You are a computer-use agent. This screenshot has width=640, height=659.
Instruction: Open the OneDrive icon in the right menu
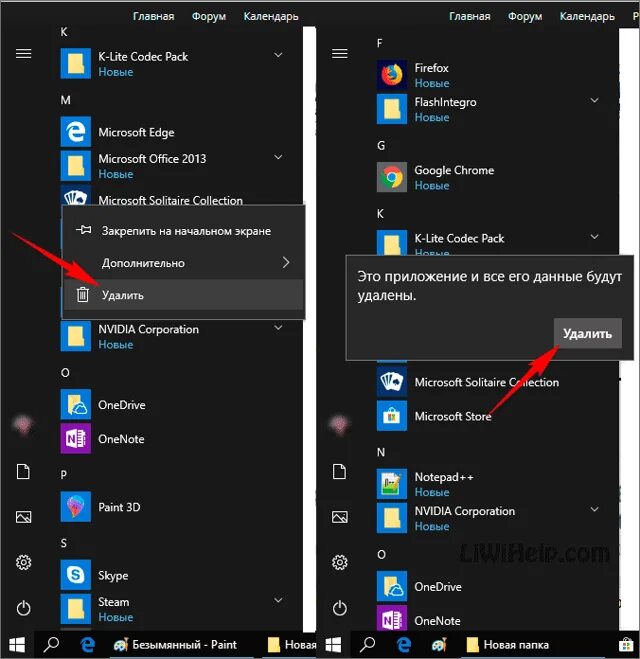(x=392, y=586)
